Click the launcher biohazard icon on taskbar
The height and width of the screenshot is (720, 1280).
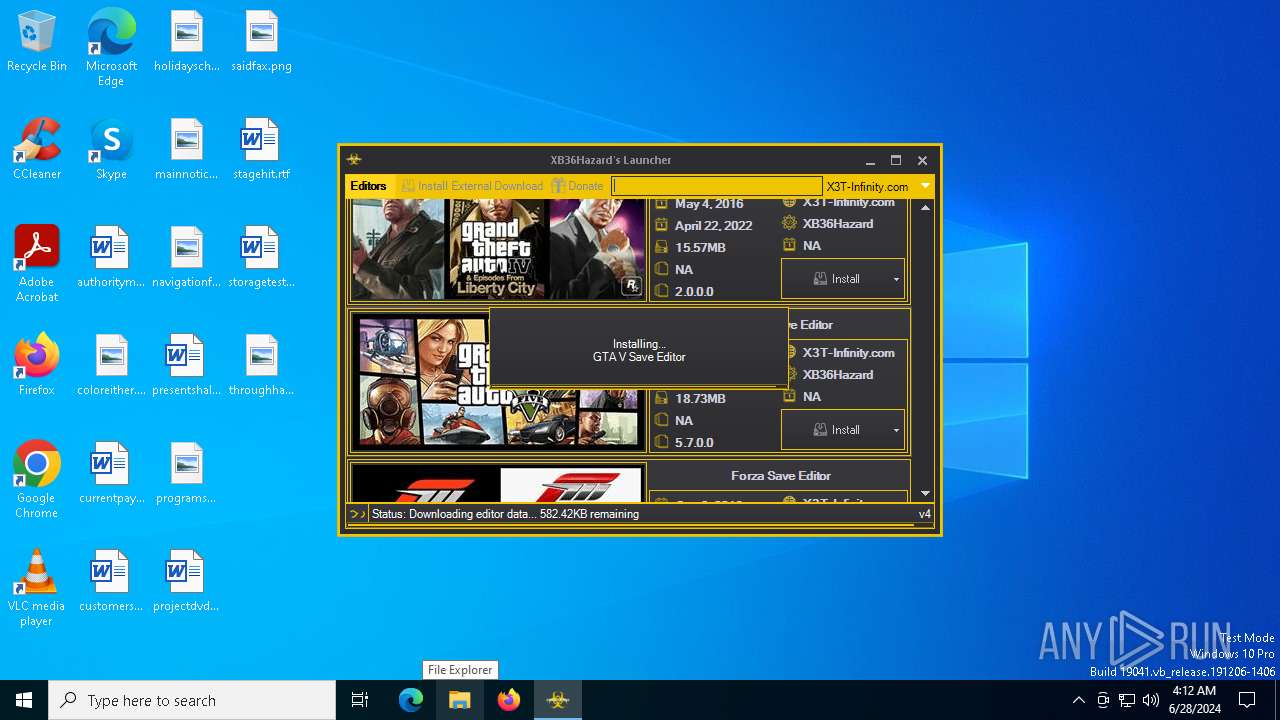pos(558,700)
